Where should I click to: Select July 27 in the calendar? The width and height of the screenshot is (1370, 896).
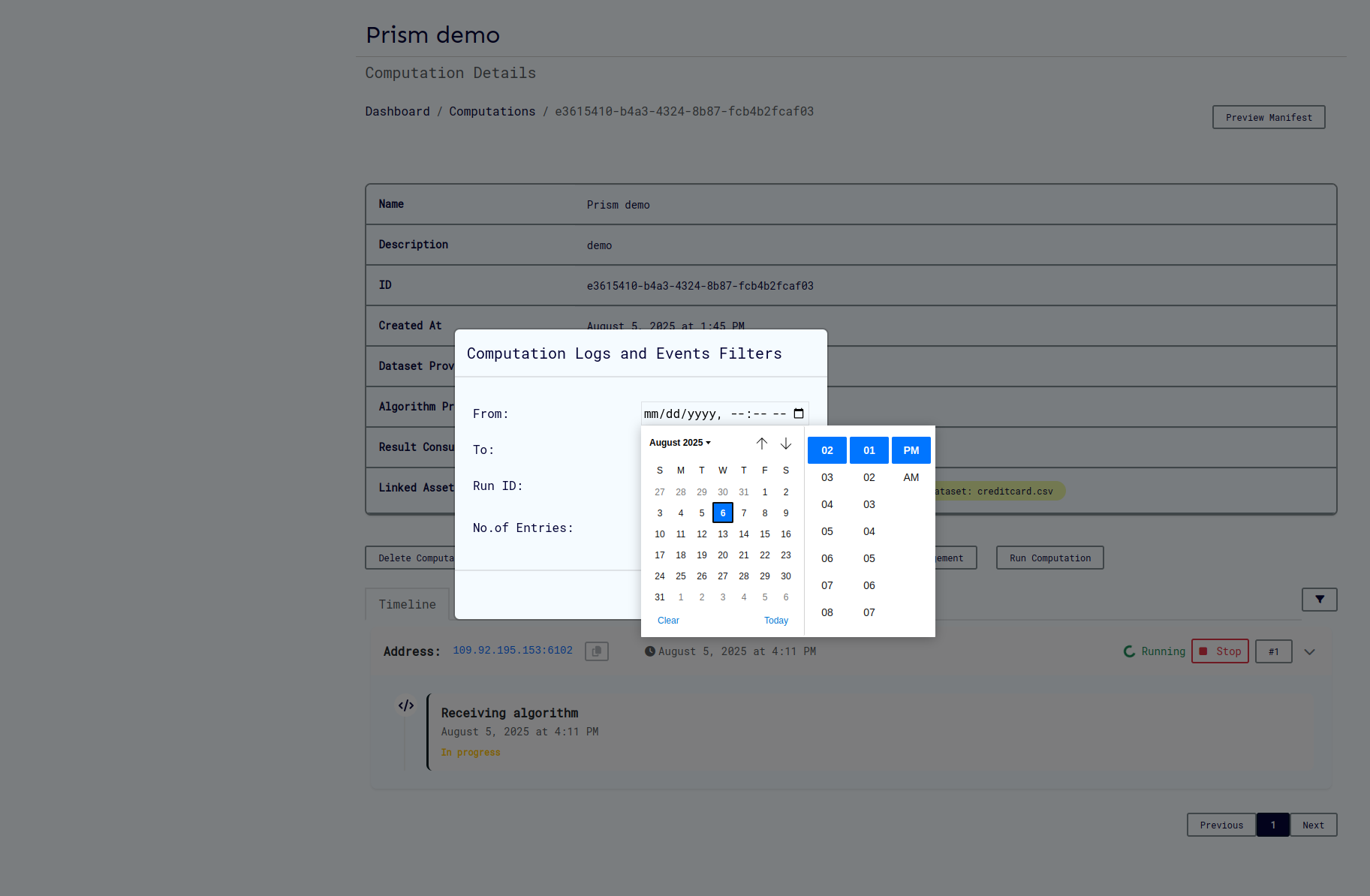660,492
